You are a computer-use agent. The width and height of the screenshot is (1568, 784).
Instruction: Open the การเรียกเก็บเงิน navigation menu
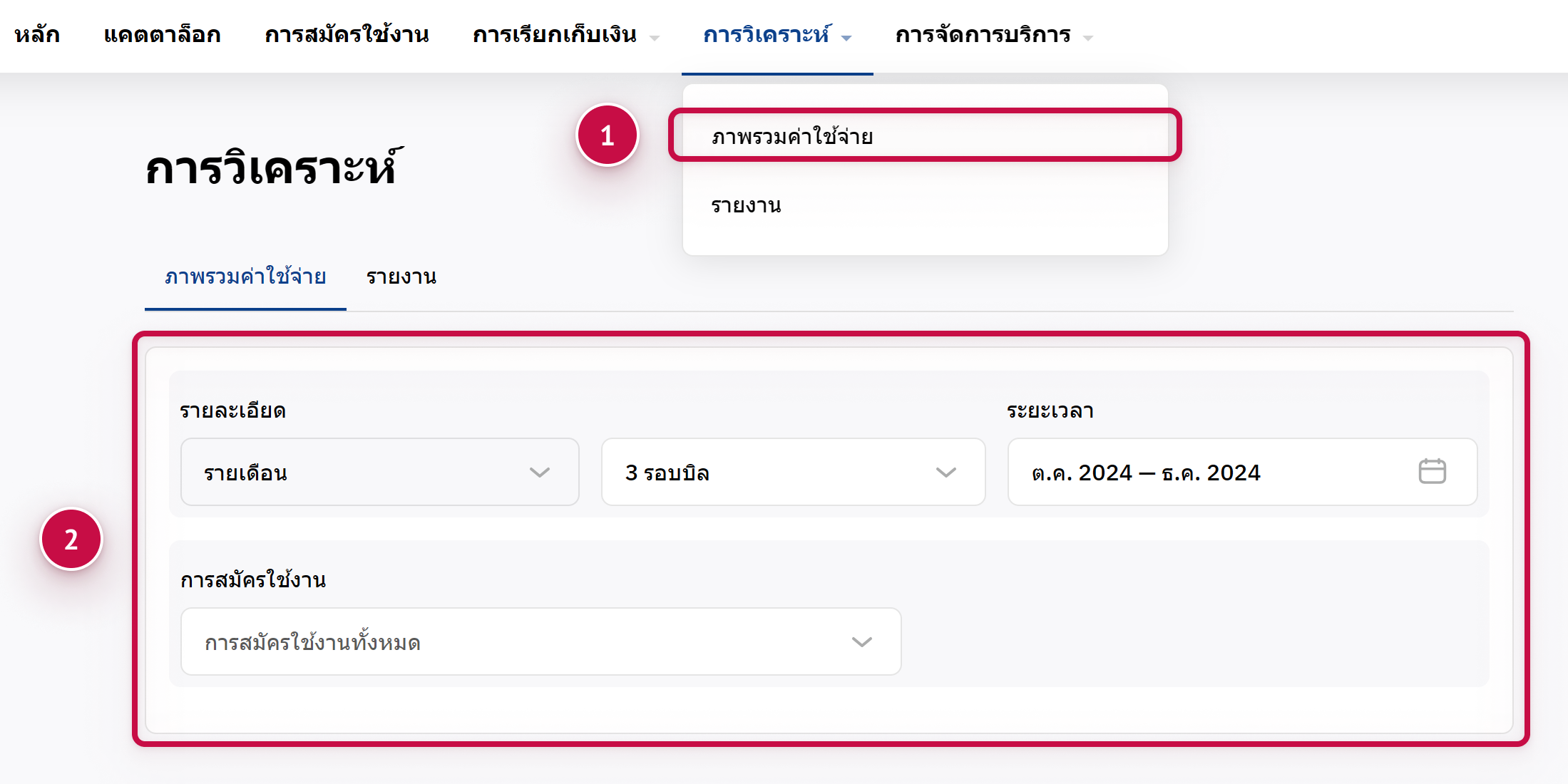(x=554, y=34)
